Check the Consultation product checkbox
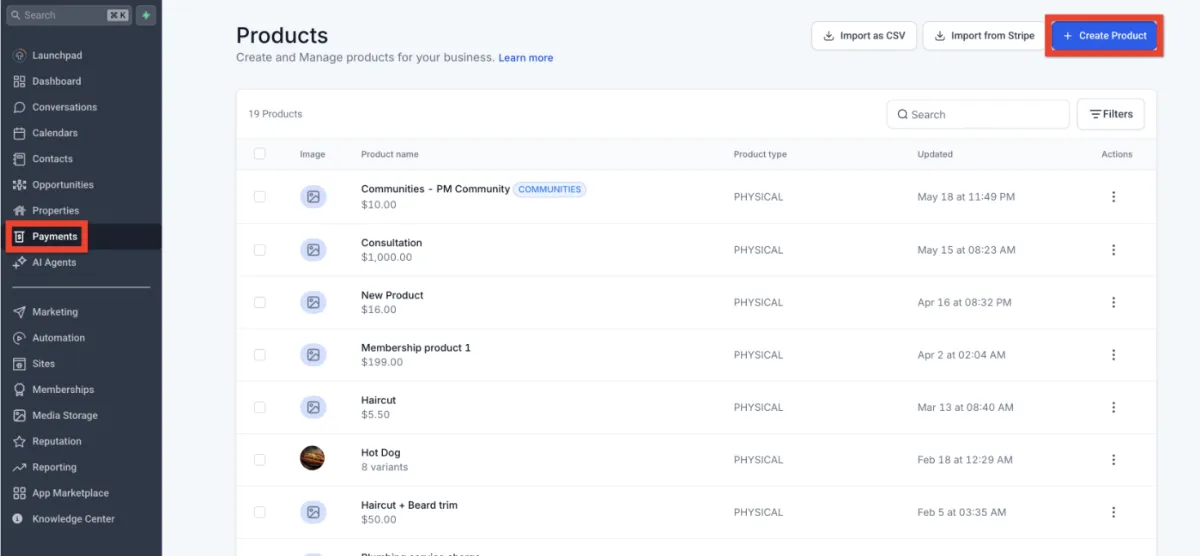Image resolution: width=1200 pixels, height=556 pixels. click(260, 250)
